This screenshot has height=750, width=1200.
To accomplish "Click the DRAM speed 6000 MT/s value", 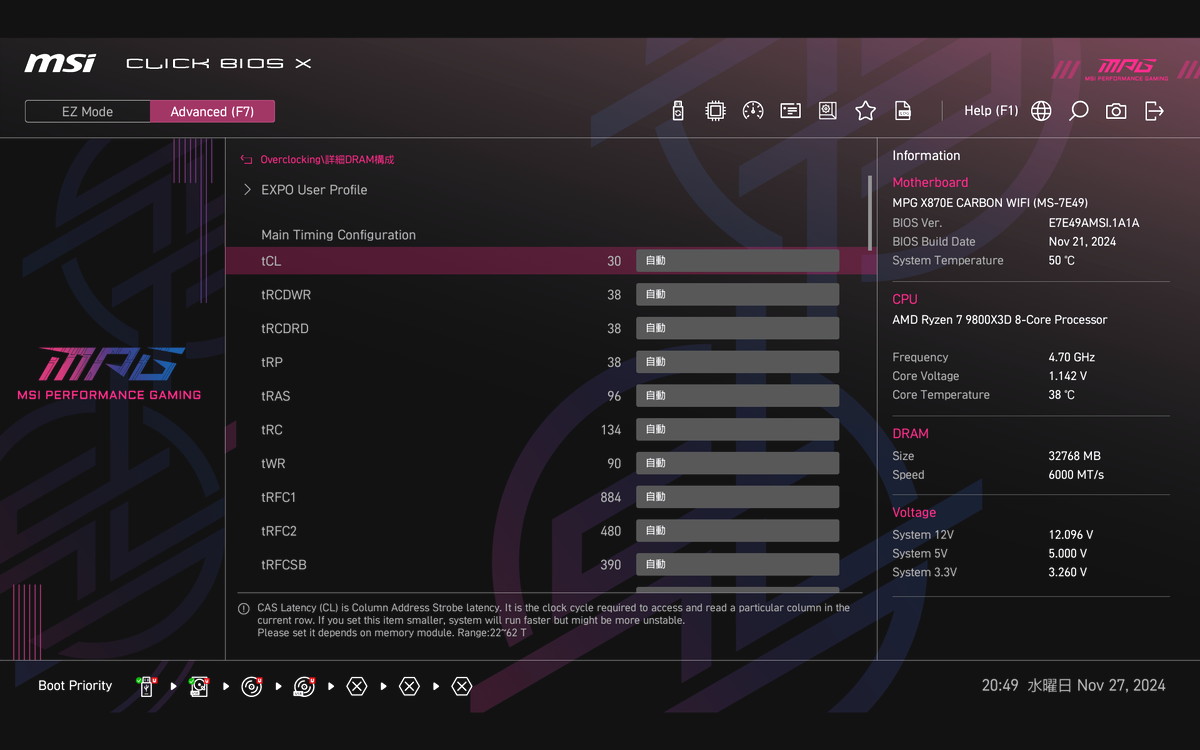I will (x=1076, y=475).
